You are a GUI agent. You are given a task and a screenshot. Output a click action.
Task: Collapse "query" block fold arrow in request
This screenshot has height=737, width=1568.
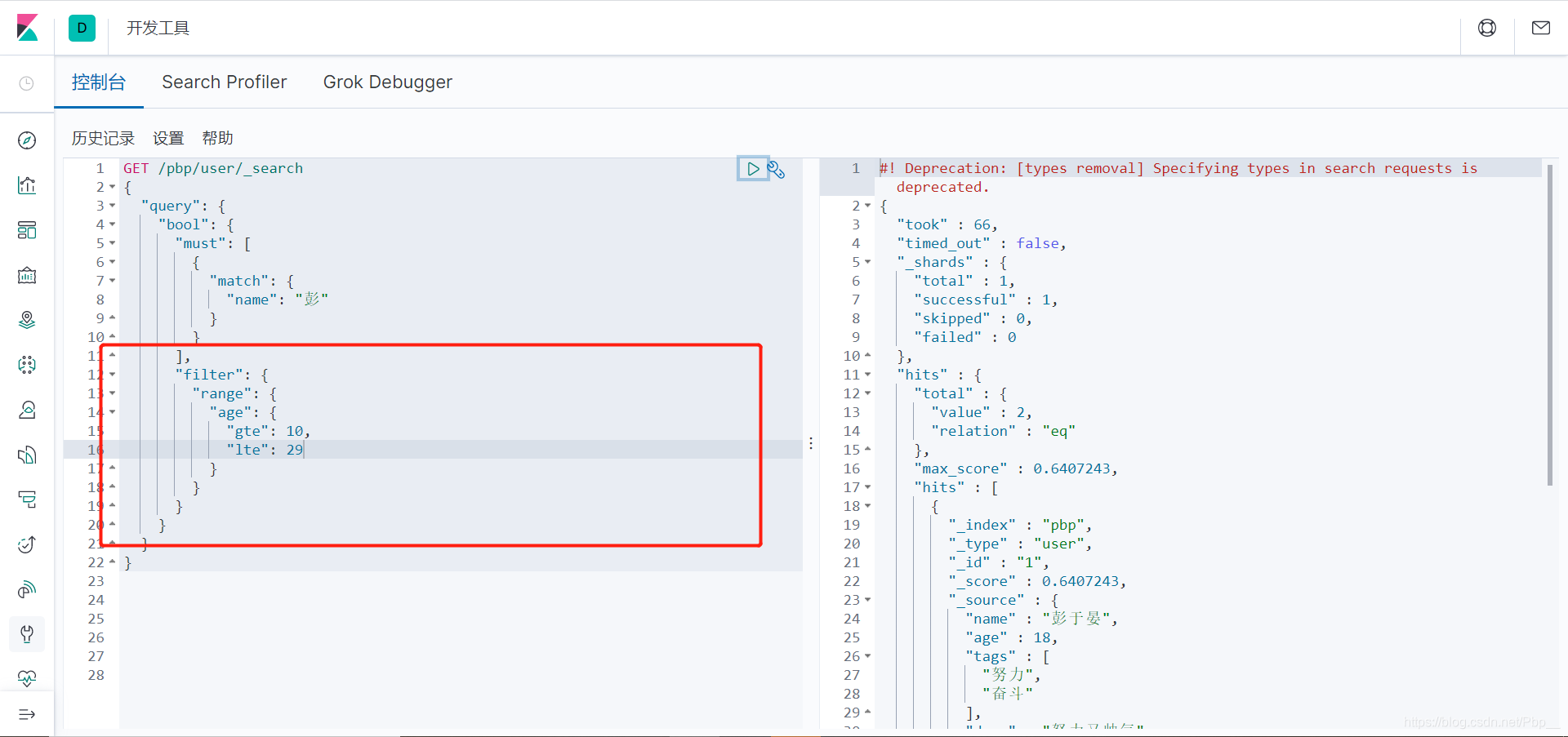point(112,206)
